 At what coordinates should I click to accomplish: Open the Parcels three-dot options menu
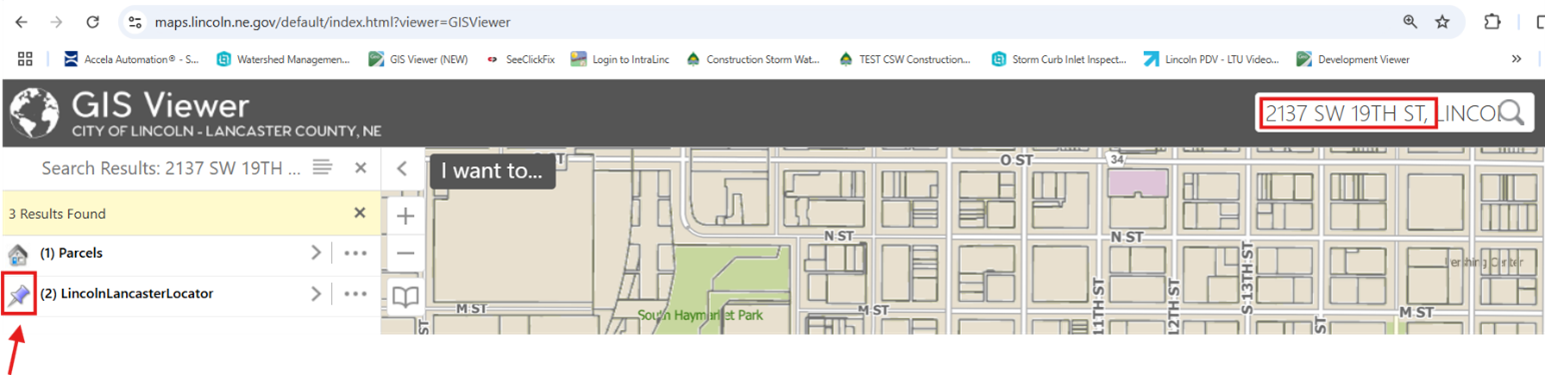pos(356,253)
